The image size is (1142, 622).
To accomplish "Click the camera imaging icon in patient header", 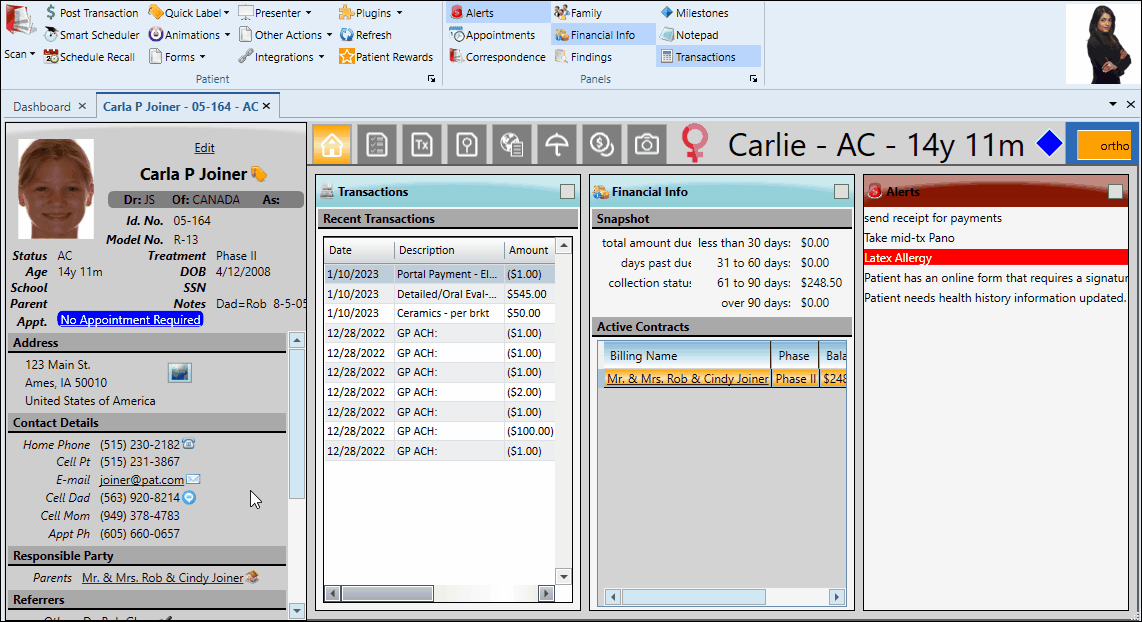I will tap(646, 144).
